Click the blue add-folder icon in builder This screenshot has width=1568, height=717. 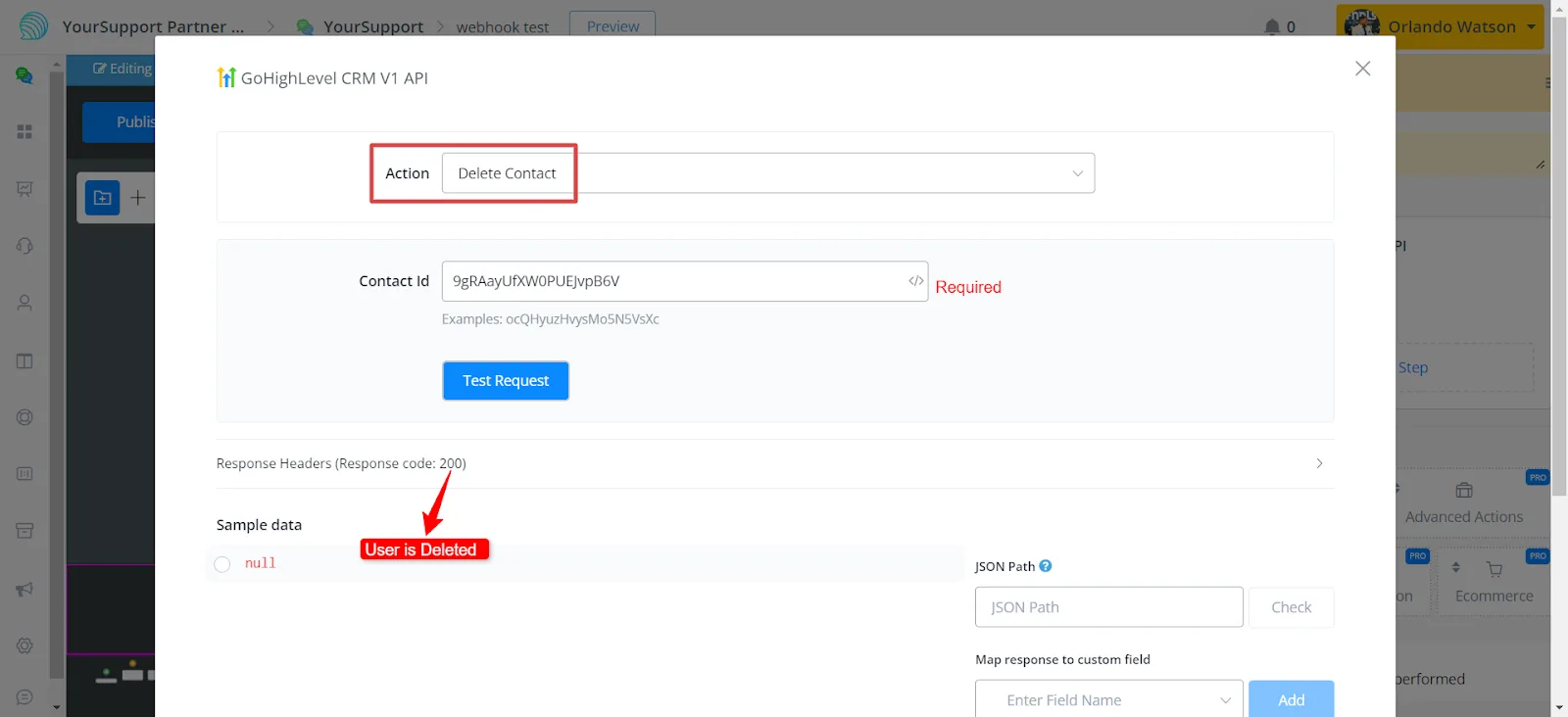tap(102, 198)
